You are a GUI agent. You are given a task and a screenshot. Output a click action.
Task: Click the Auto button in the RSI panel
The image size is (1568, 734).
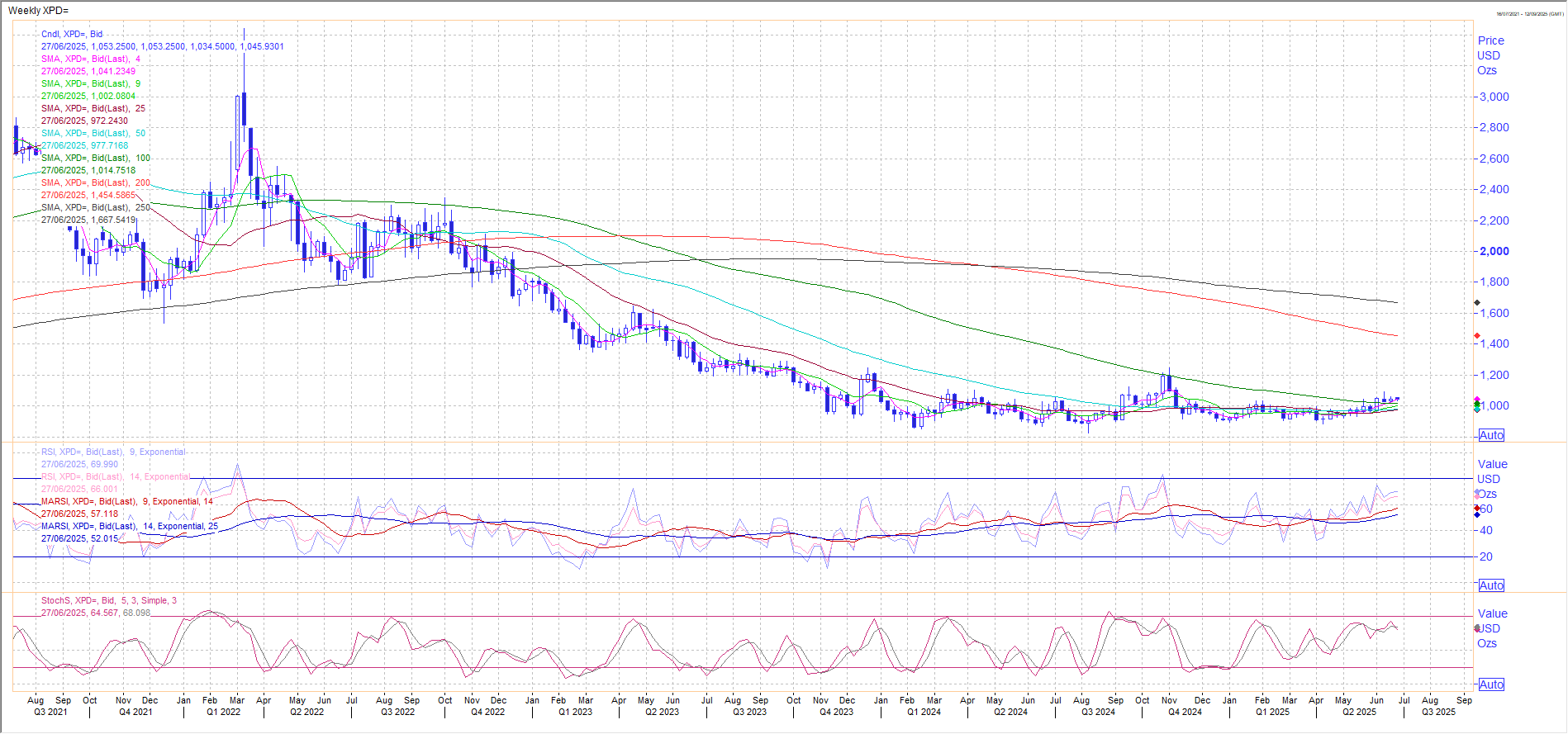click(1491, 585)
